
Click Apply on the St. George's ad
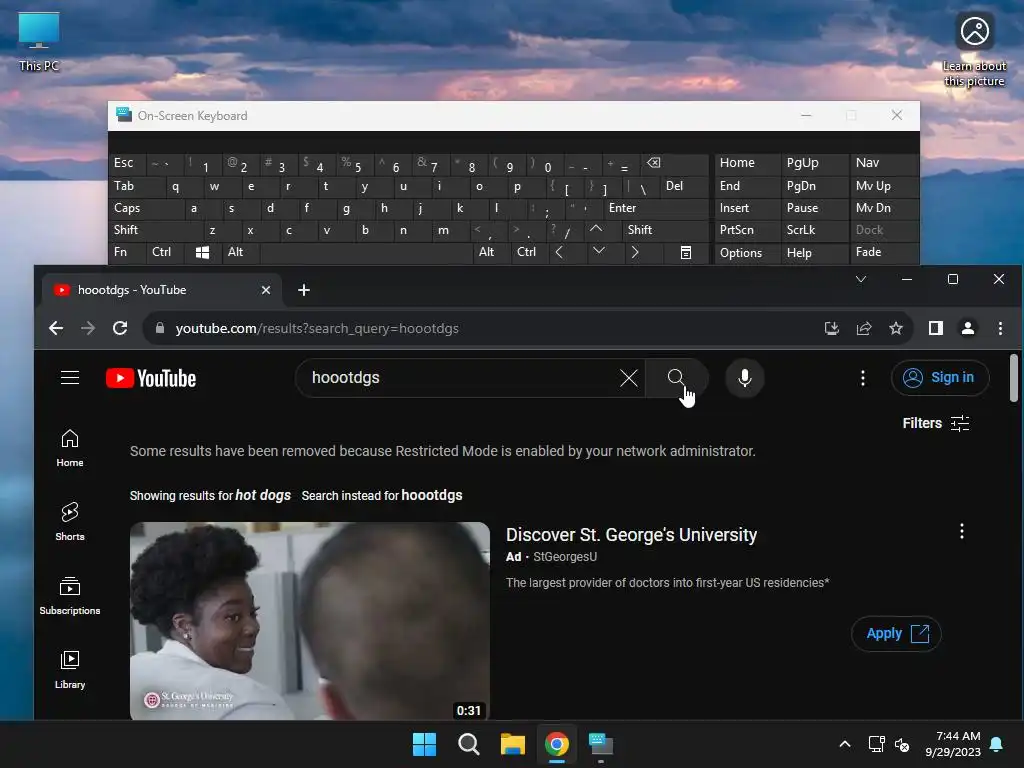(x=896, y=633)
